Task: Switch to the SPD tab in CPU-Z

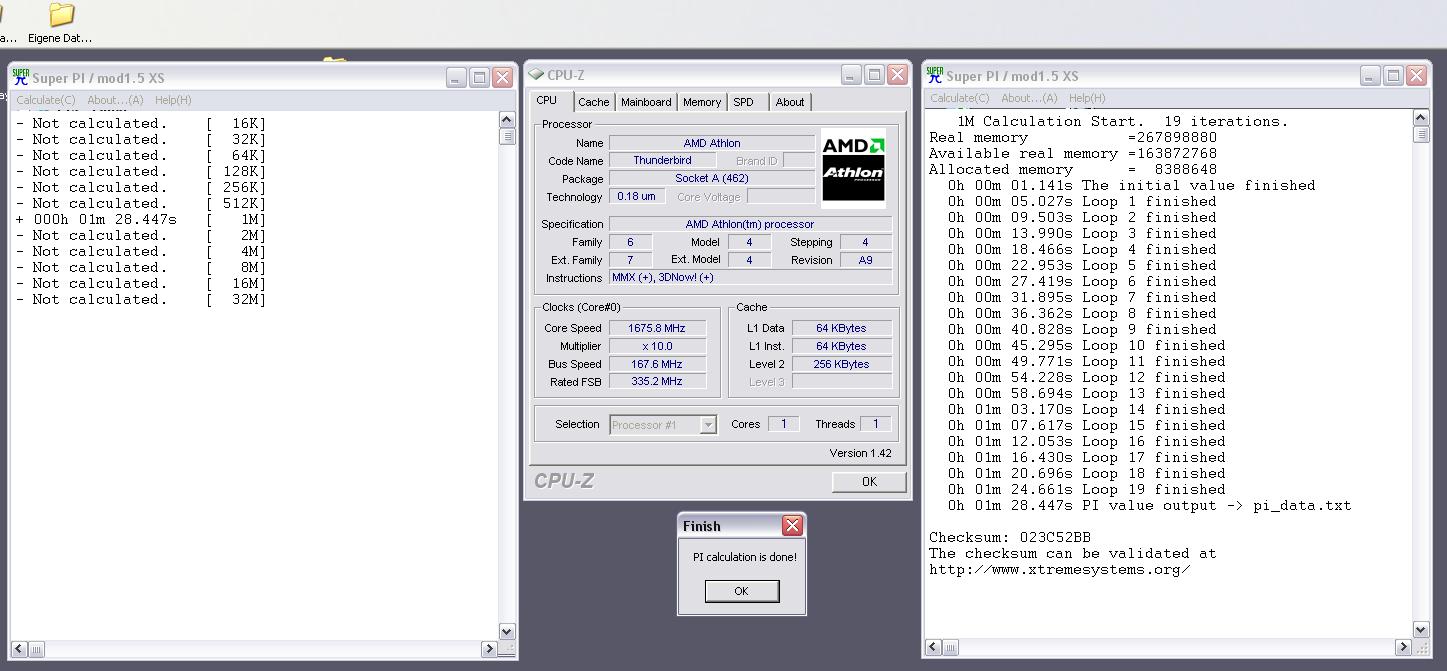Action: coord(743,102)
